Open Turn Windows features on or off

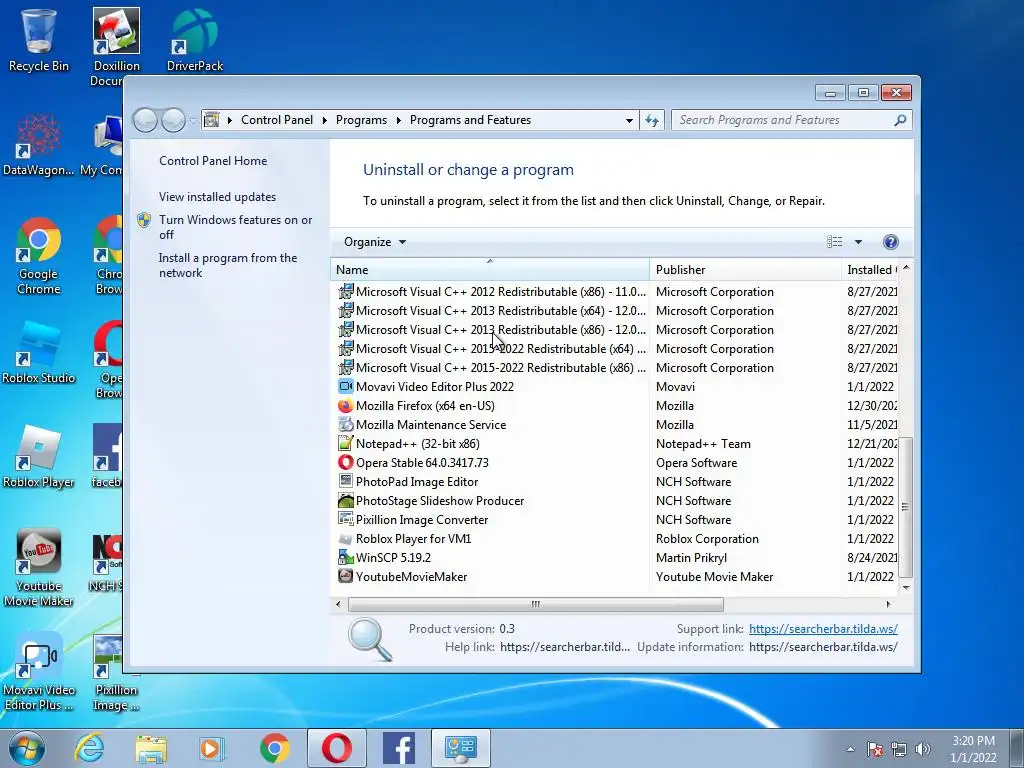236,227
